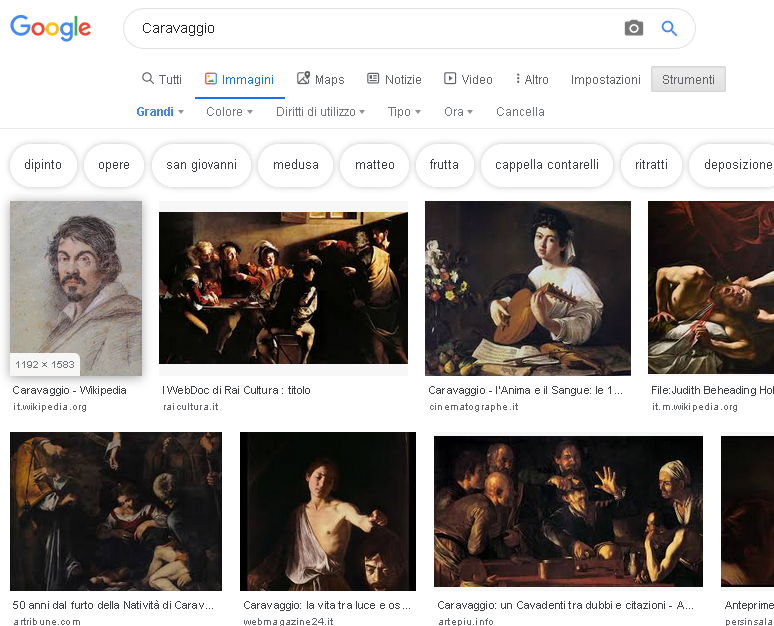Click the Notizie newspaper icon

point(373,78)
